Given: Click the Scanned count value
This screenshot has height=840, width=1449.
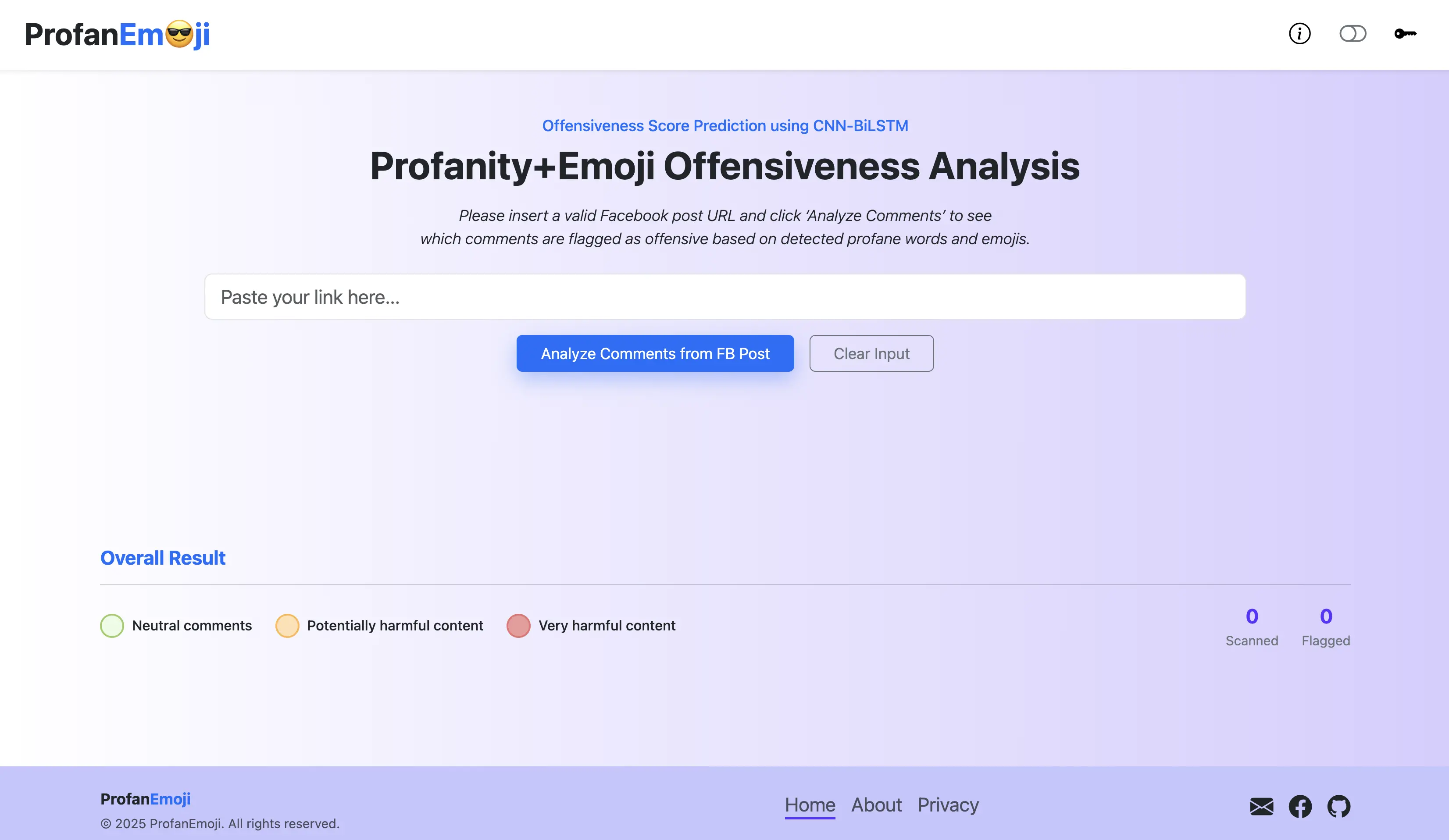Looking at the screenshot, I should point(1252,616).
